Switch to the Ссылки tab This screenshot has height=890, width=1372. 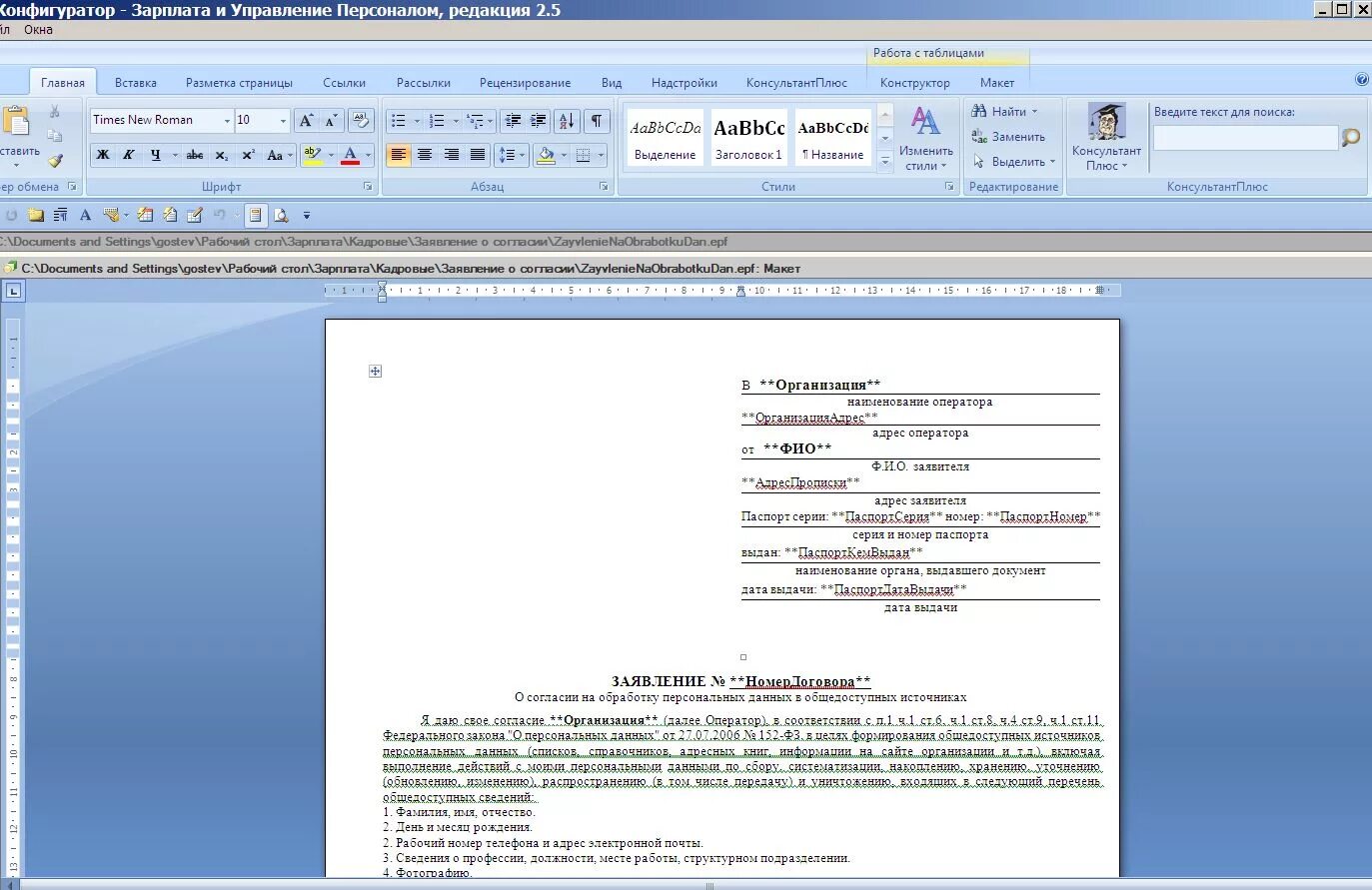pyautogui.click(x=344, y=83)
